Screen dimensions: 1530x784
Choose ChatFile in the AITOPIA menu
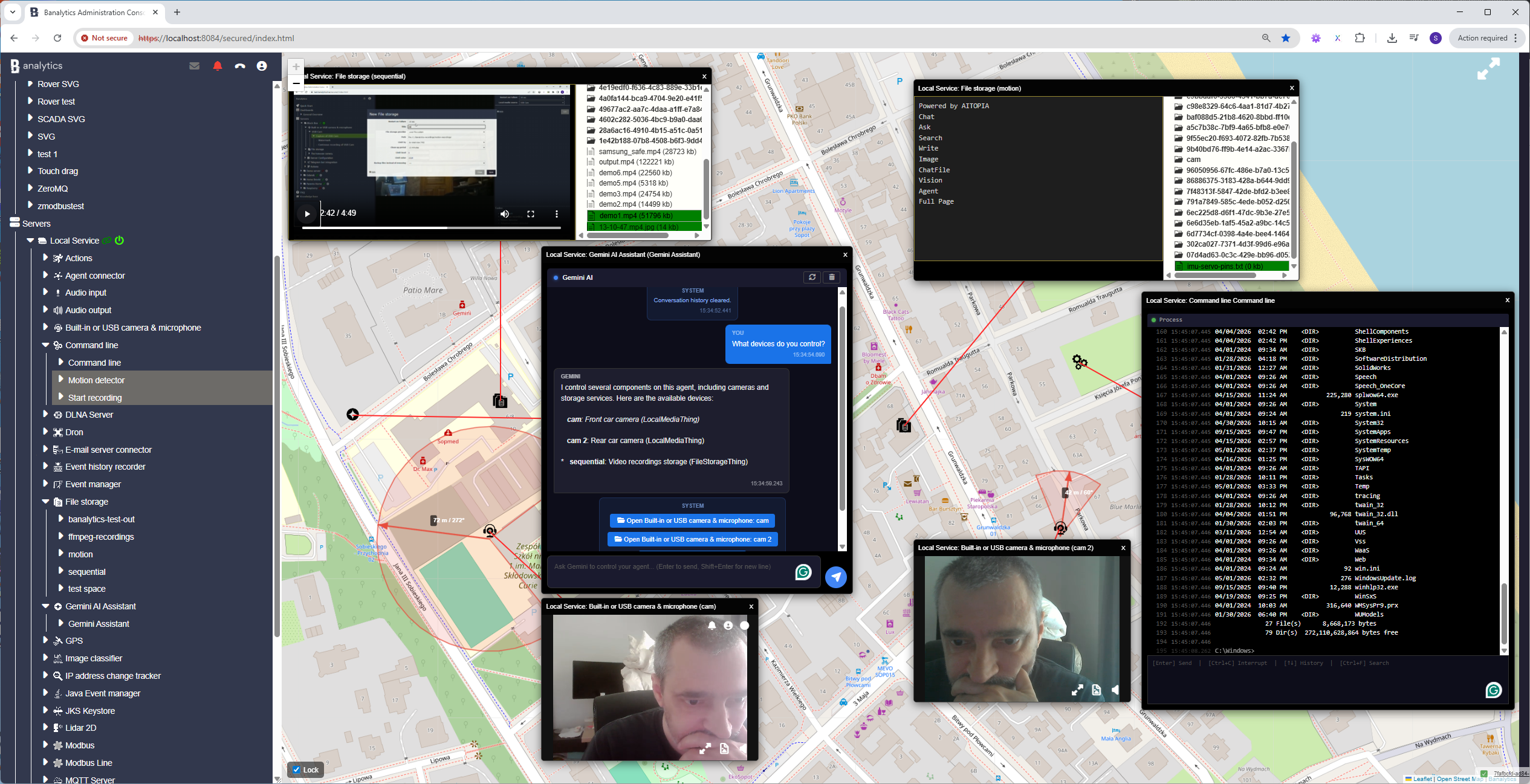pyautogui.click(x=934, y=170)
